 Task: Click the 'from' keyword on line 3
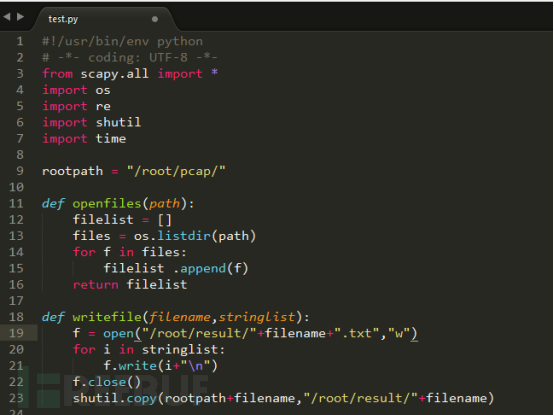(57, 74)
